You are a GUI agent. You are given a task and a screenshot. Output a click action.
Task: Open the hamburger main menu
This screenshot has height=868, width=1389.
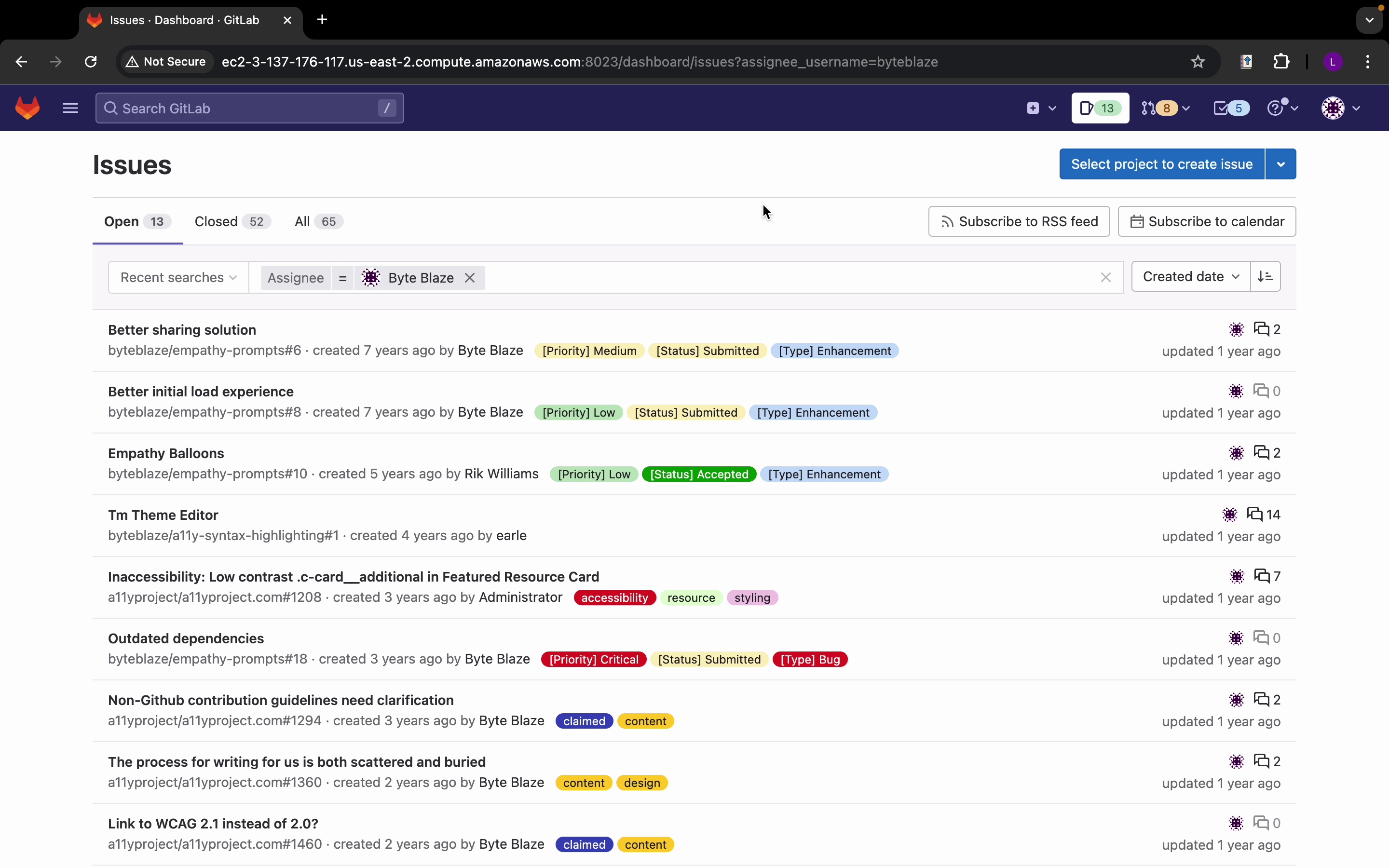(x=70, y=108)
